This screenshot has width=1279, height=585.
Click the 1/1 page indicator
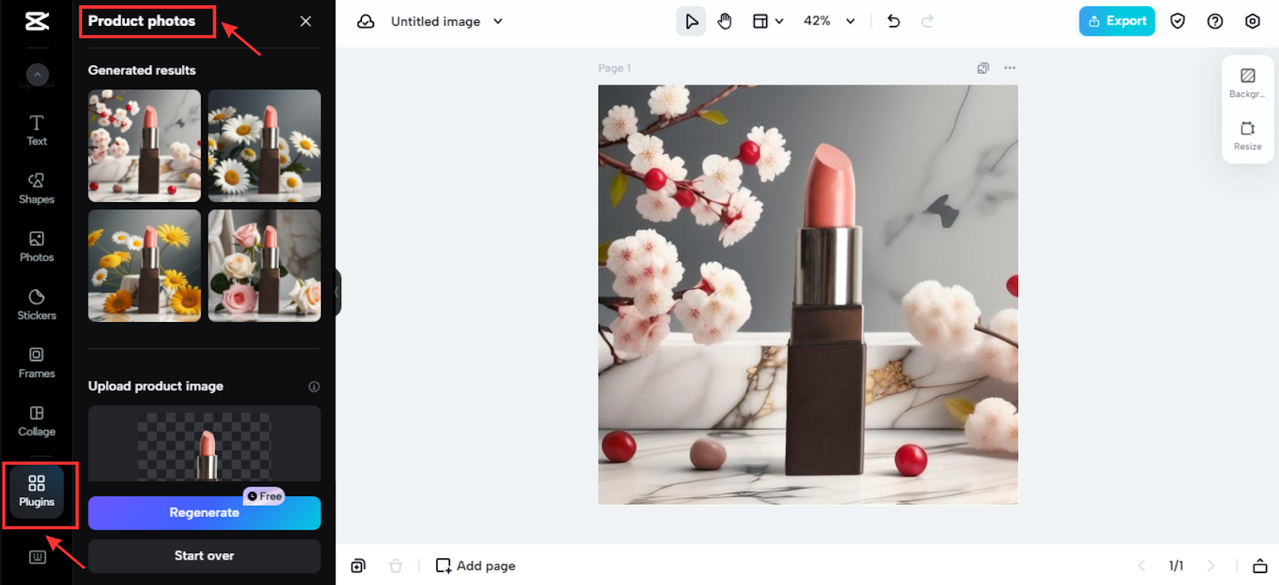tap(1177, 566)
